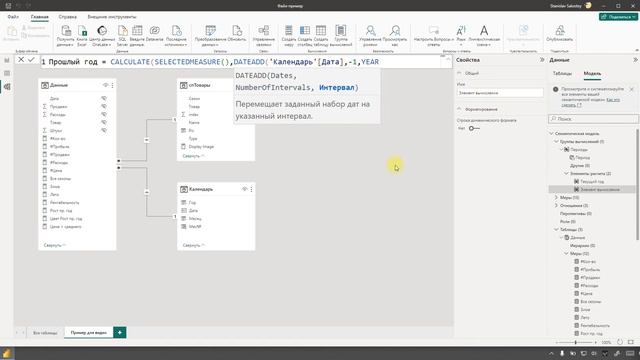Click the Имя input field in Свойства
Screen dimensions: 640x360
(500, 93)
